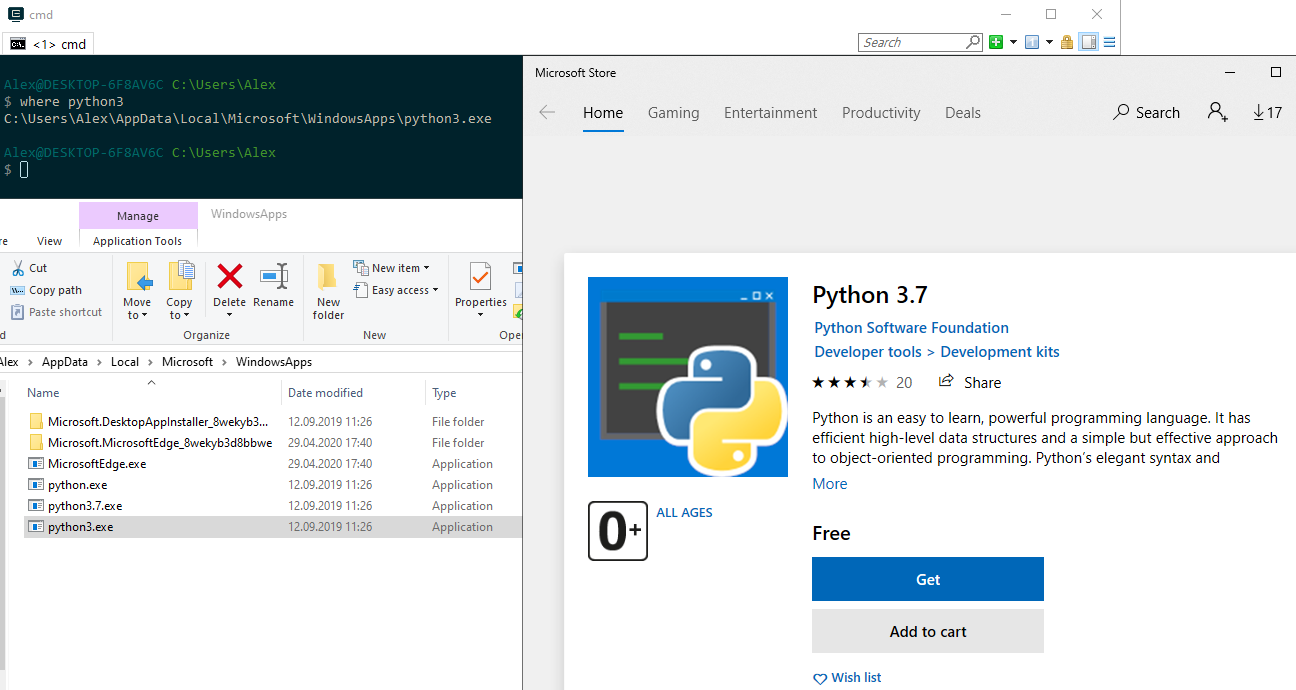
Task: Open the downloads arrow showing 17
Action: [1267, 113]
